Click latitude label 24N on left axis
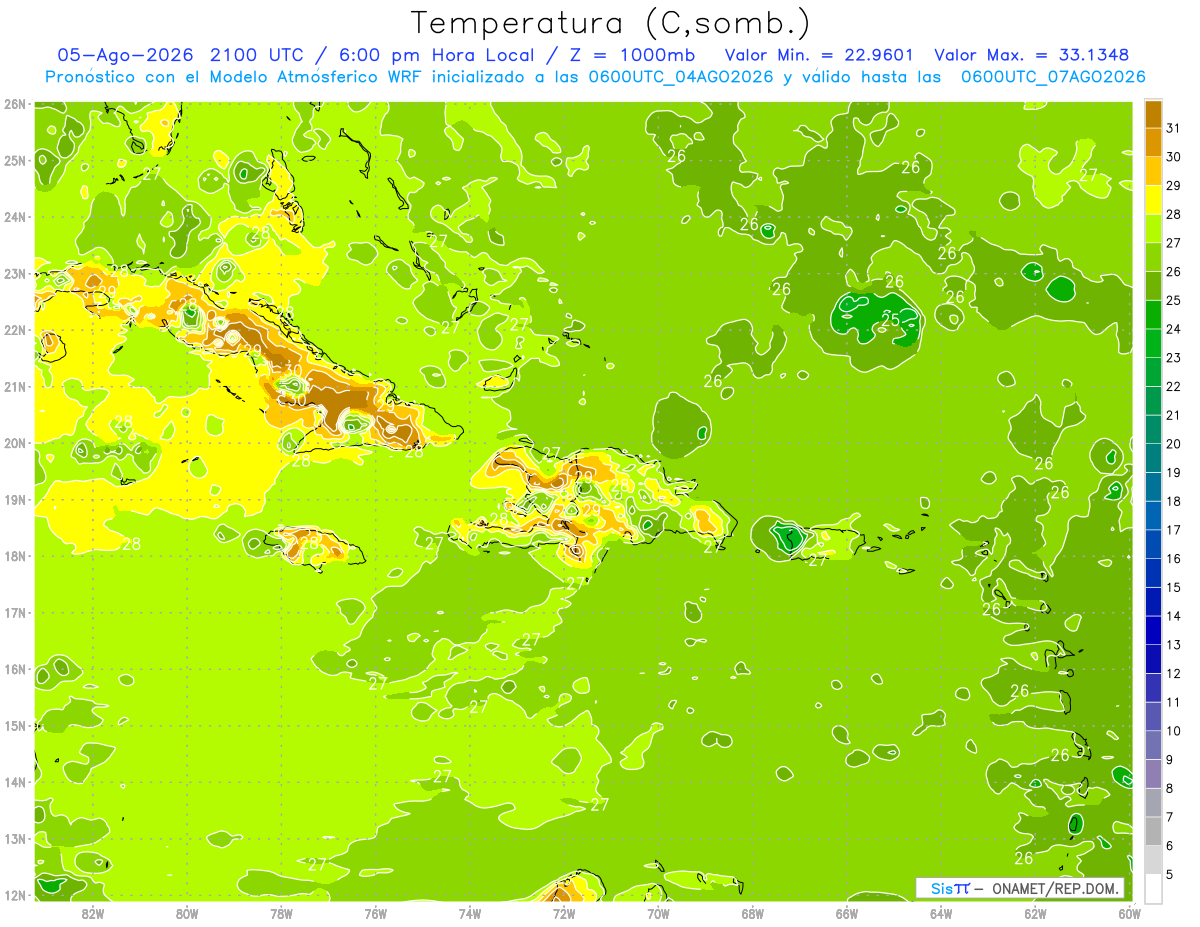The image size is (1200, 927). 14,217
